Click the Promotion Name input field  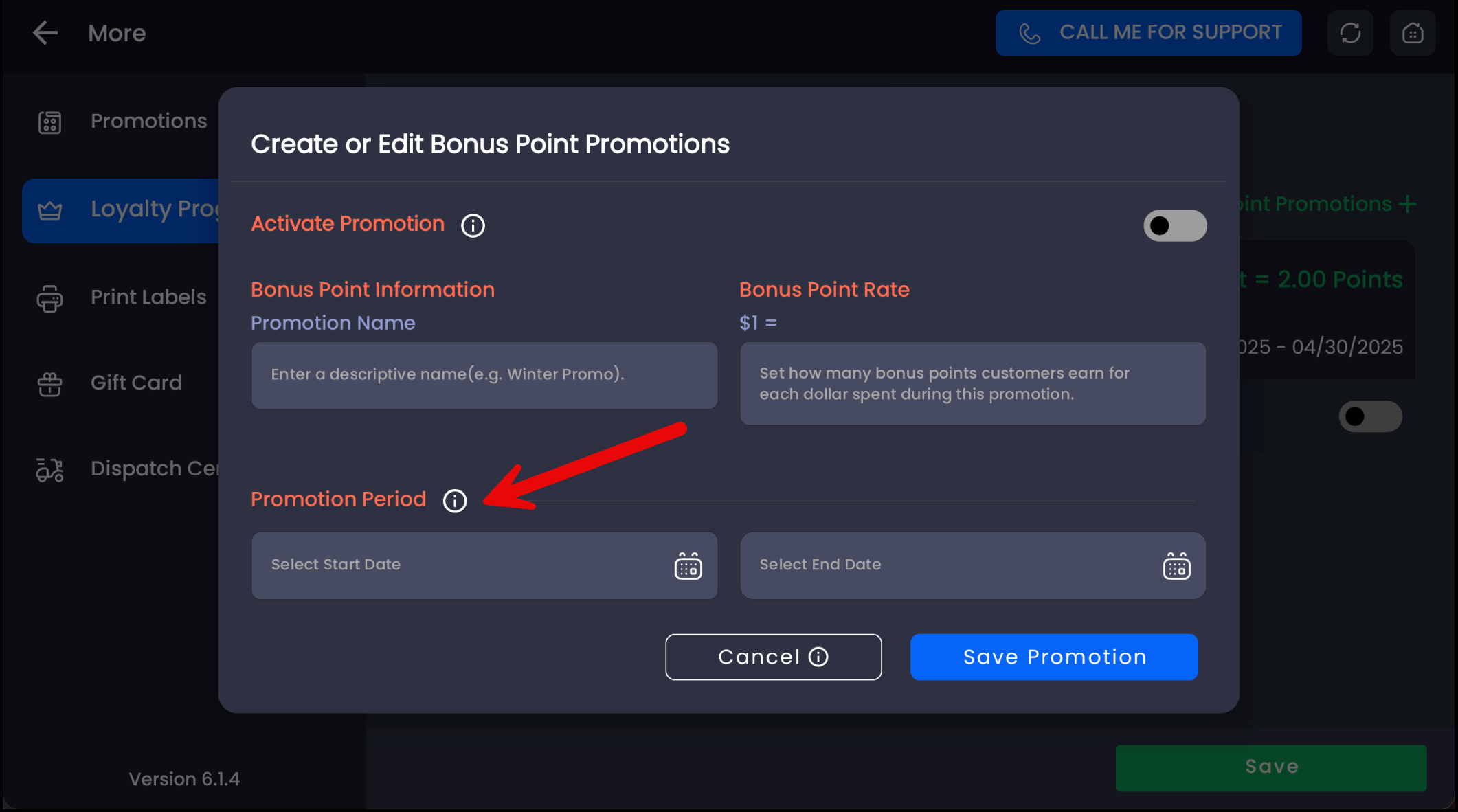point(484,375)
